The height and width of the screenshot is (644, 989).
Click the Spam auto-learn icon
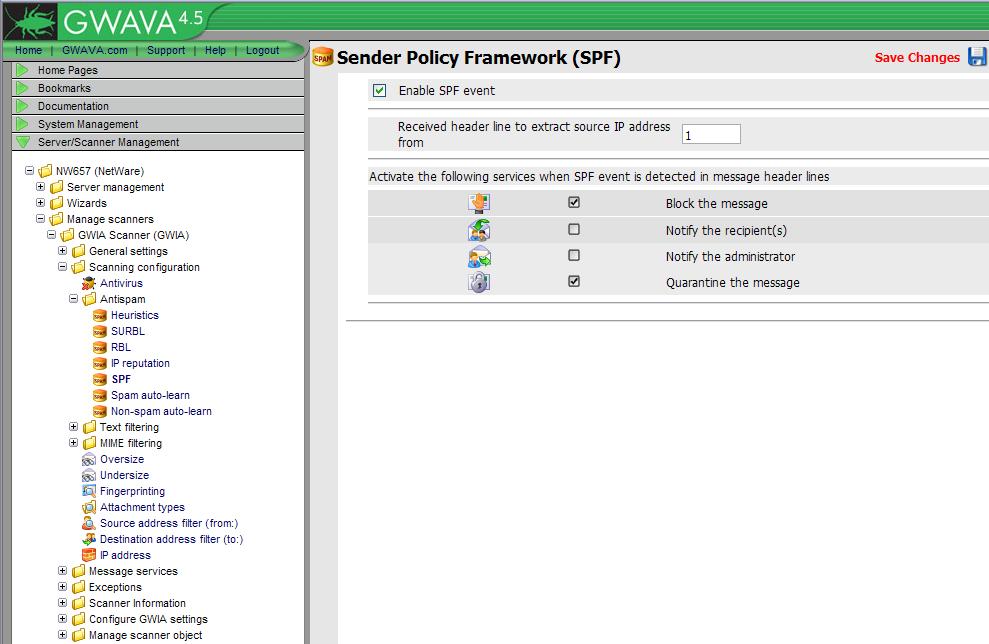[x=100, y=395]
